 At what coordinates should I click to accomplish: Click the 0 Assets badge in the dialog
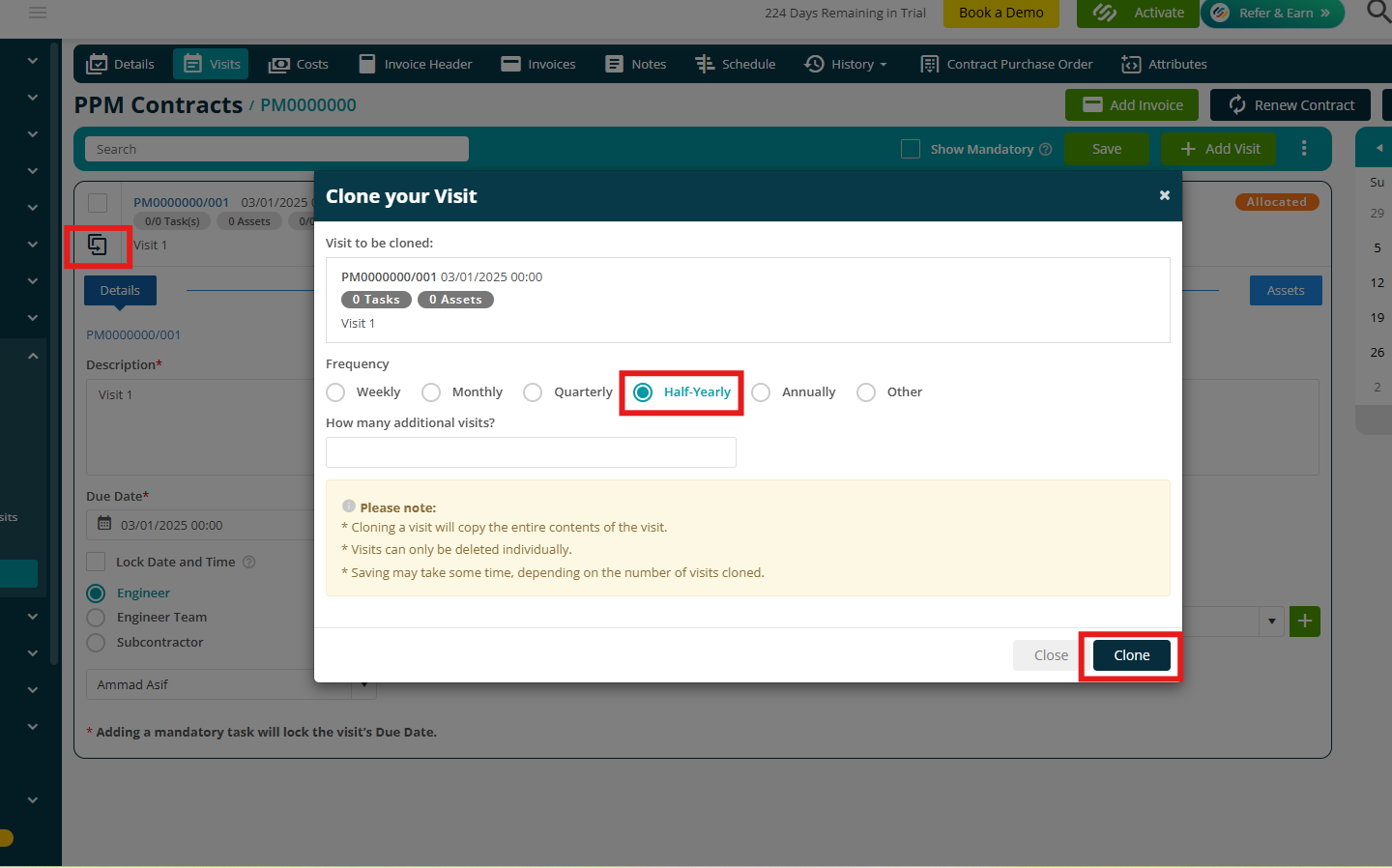455,300
